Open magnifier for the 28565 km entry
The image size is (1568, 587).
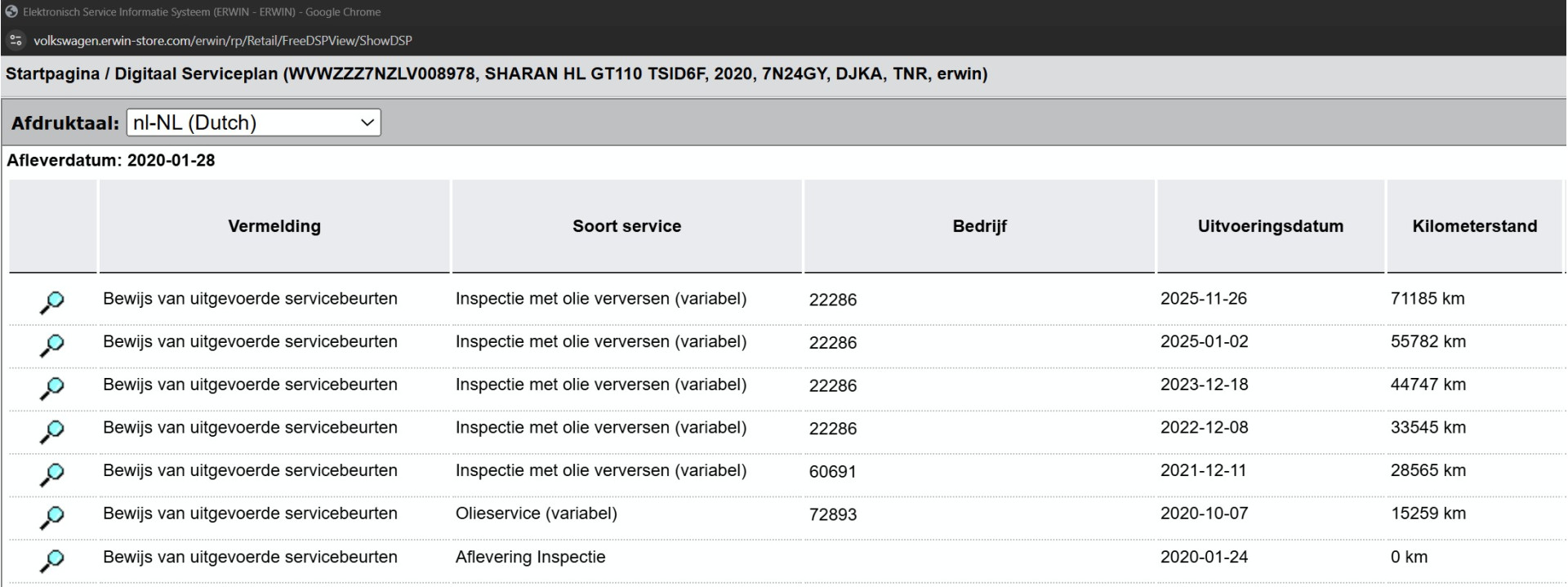[51, 474]
